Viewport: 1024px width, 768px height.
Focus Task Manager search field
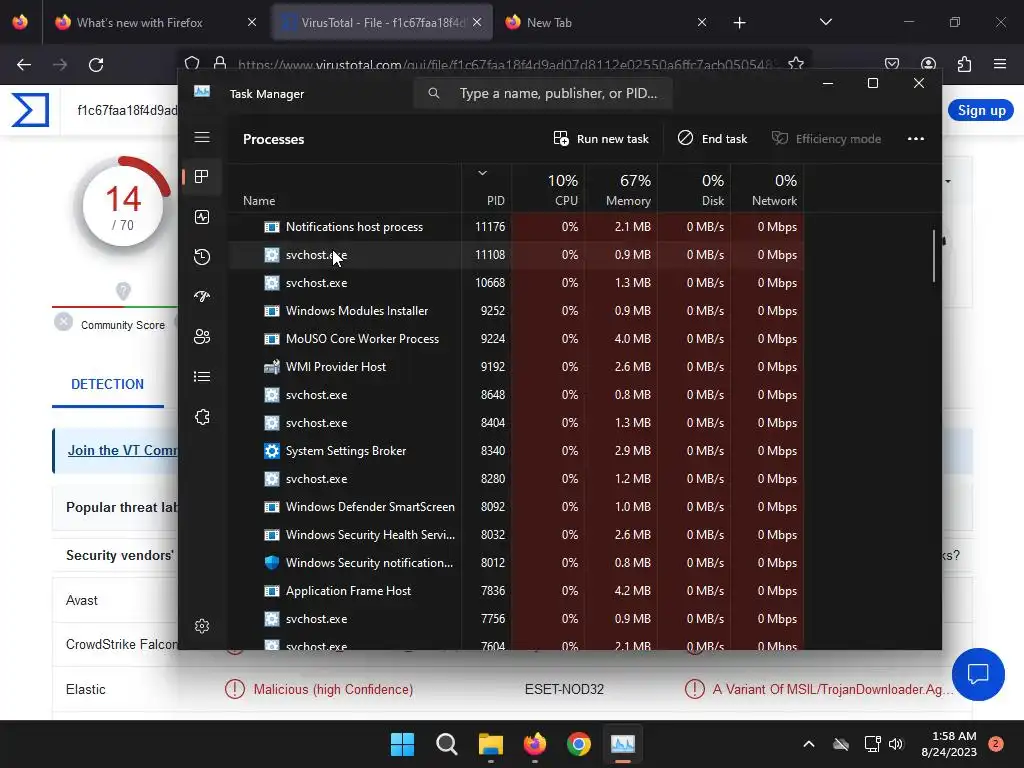[543, 93]
